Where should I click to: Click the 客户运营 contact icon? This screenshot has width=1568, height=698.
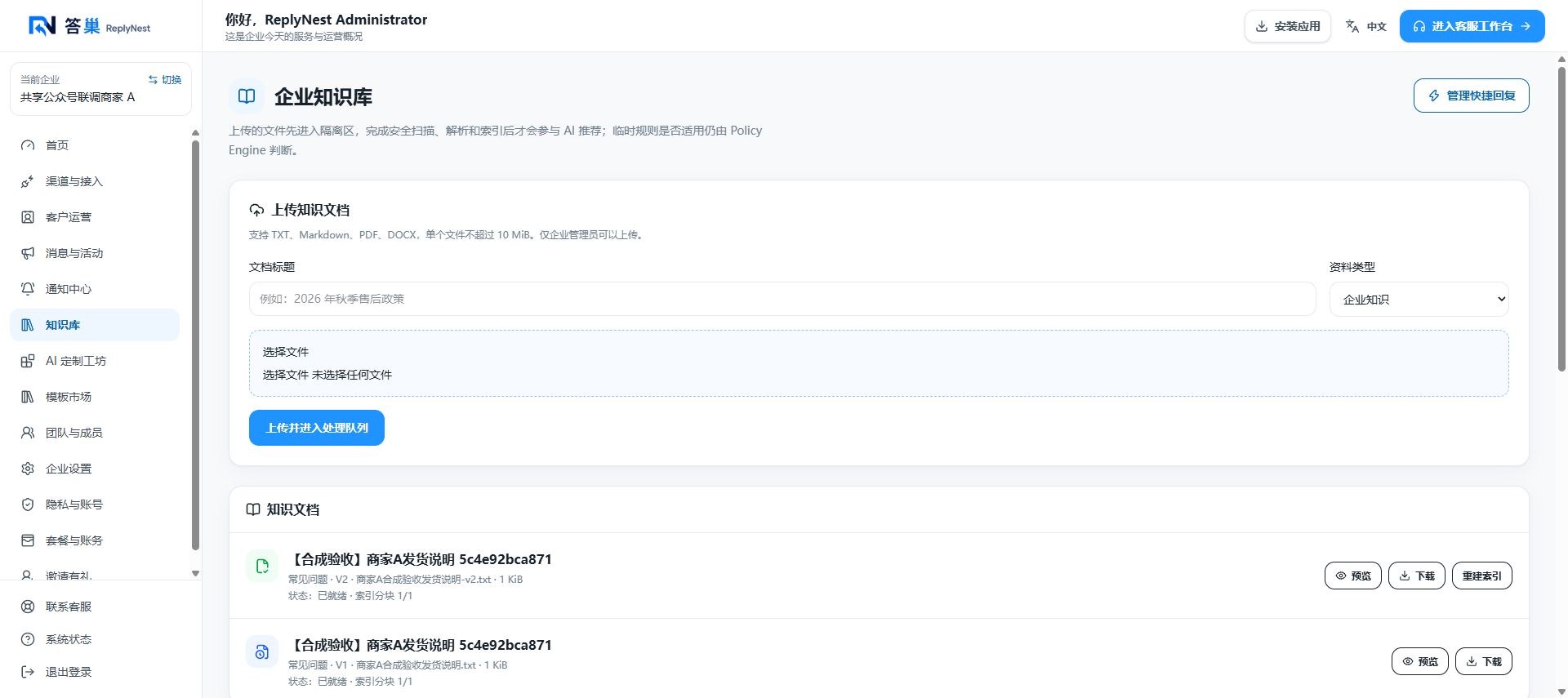[28, 217]
